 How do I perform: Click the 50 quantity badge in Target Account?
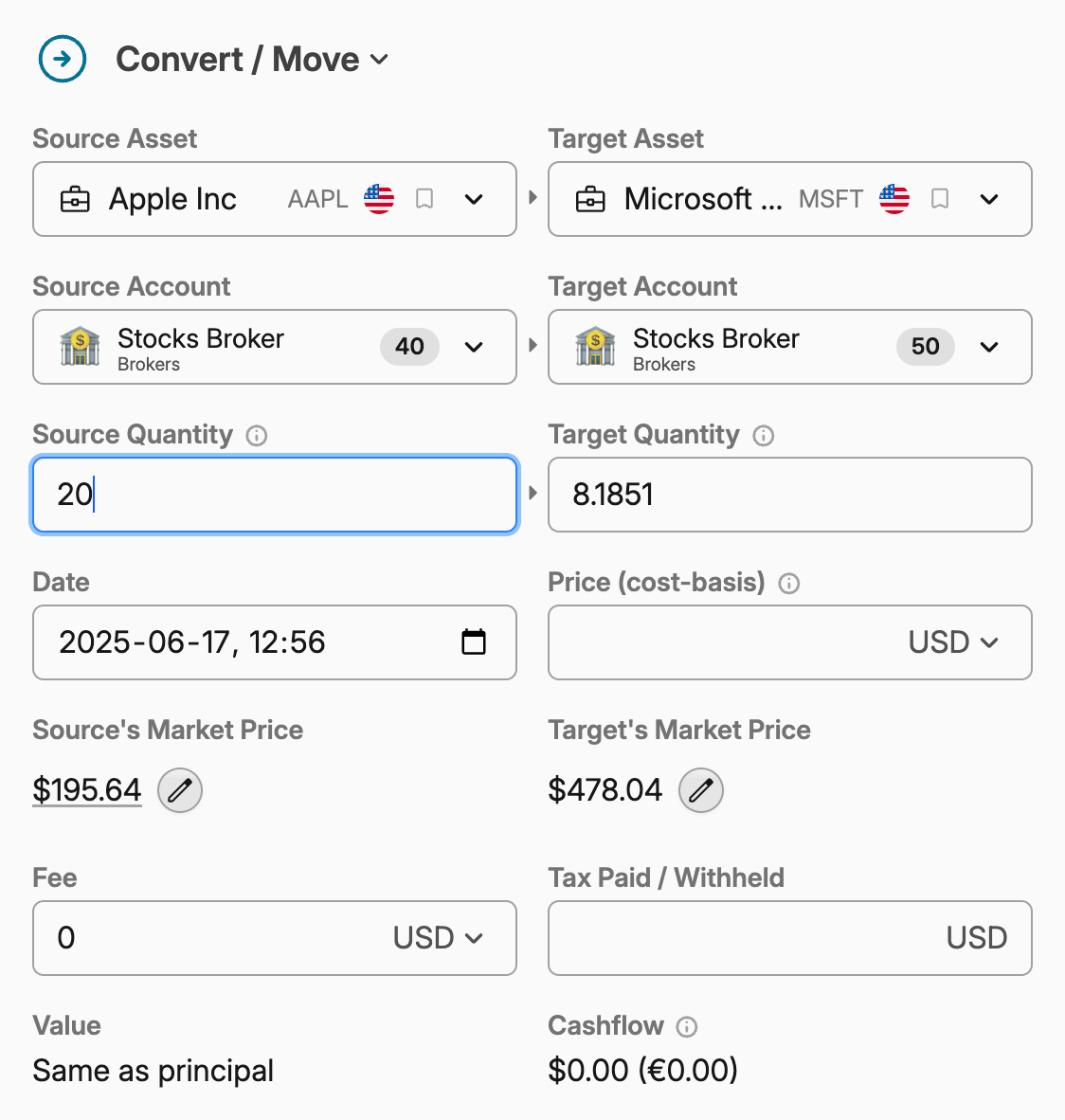pyautogui.click(x=926, y=347)
